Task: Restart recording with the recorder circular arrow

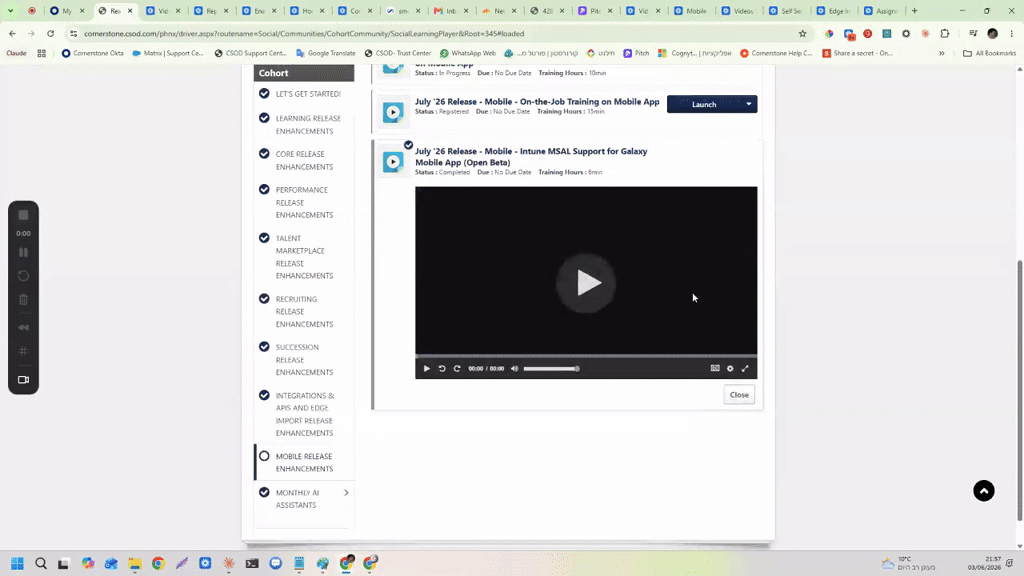Action: click(x=24, y=276)
